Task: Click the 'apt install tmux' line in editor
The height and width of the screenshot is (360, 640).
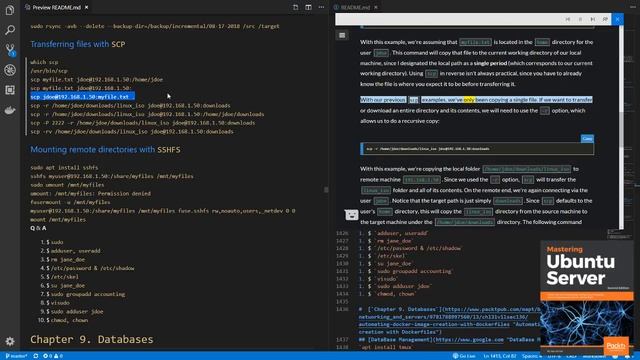Action: point(386,347)
